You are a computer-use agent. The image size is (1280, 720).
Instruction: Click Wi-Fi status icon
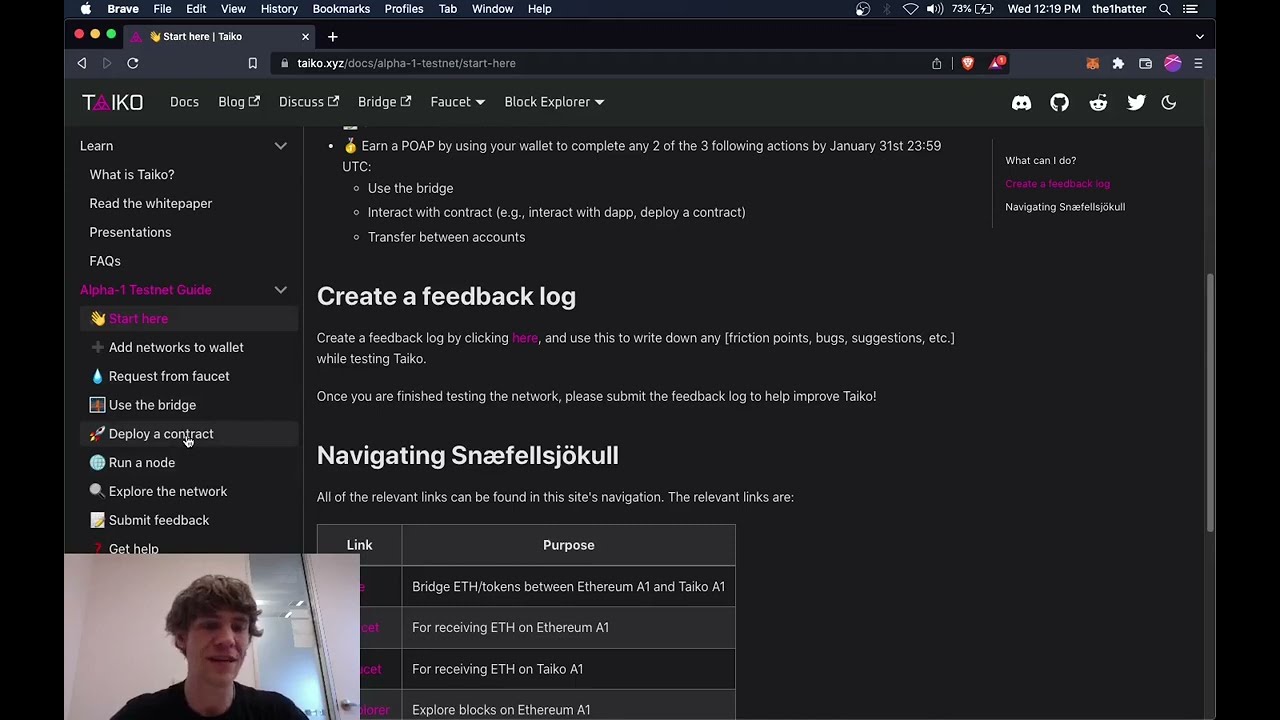pyautogui.click(x=910, y=9)
